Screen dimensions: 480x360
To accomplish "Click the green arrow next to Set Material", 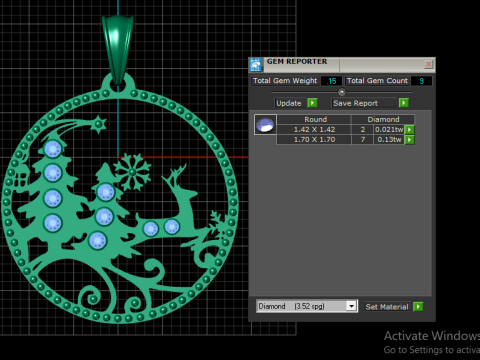I will 418,306.
